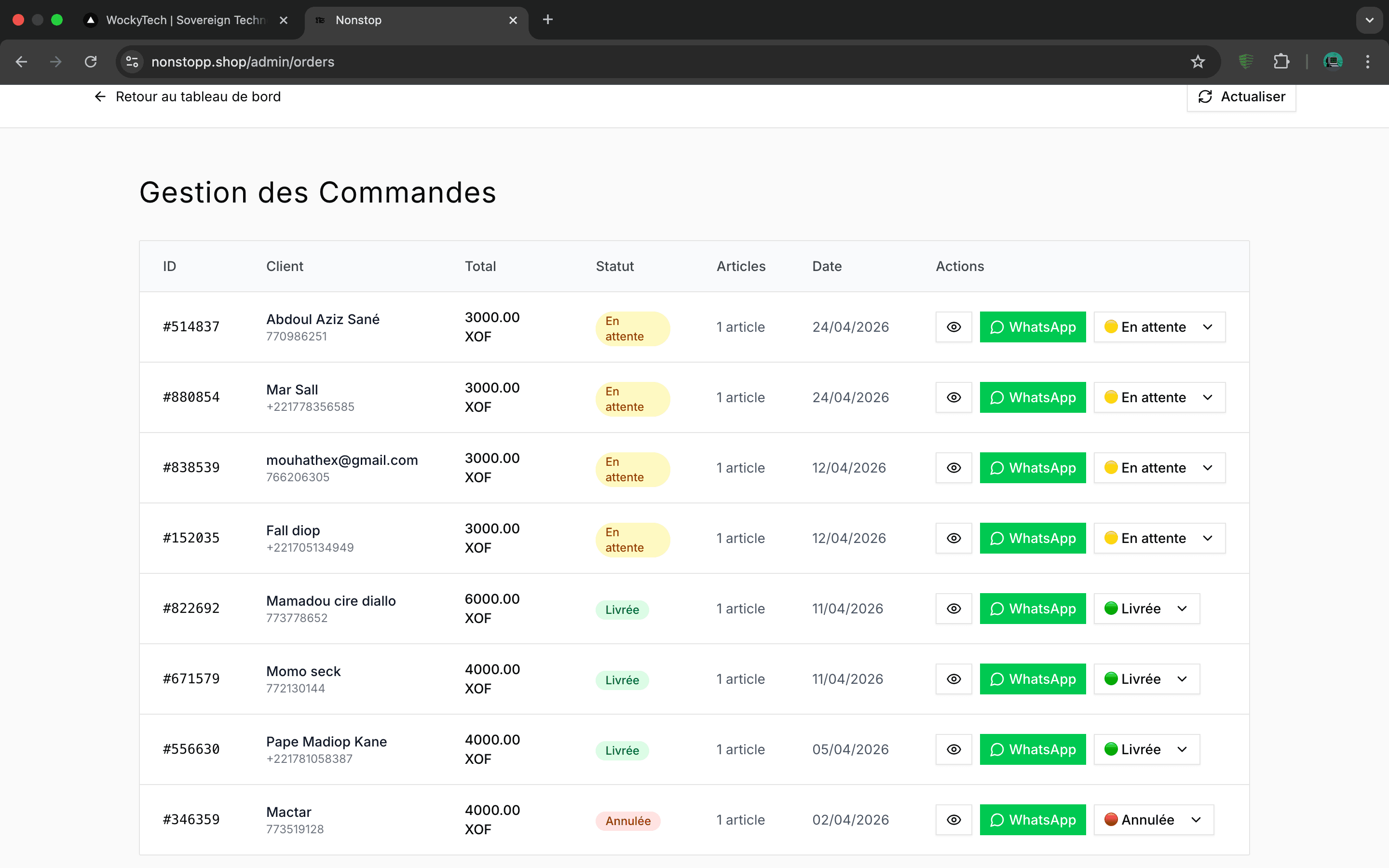Open the green extension icon in toolbar
1389x868 pixels.
[1245, 61]
